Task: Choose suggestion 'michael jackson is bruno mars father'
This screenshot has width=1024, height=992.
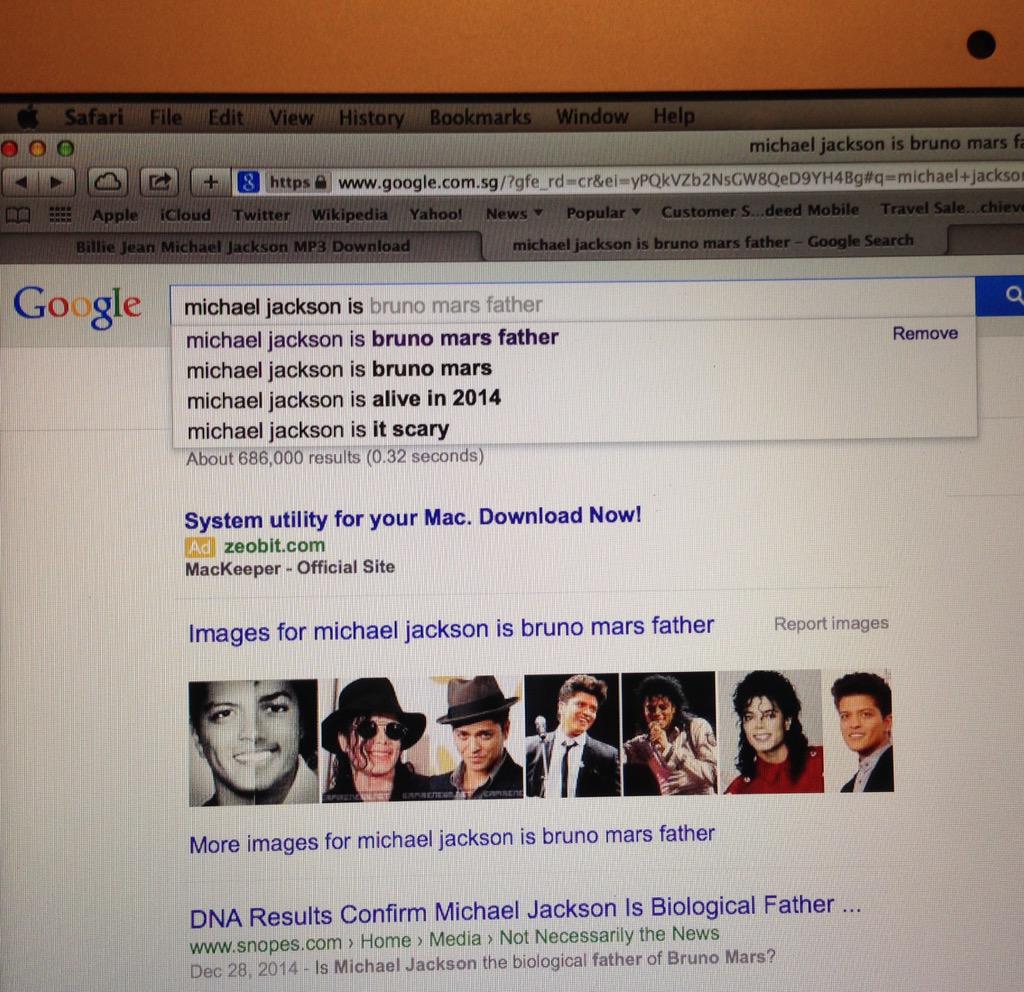Action: [372, 338]
